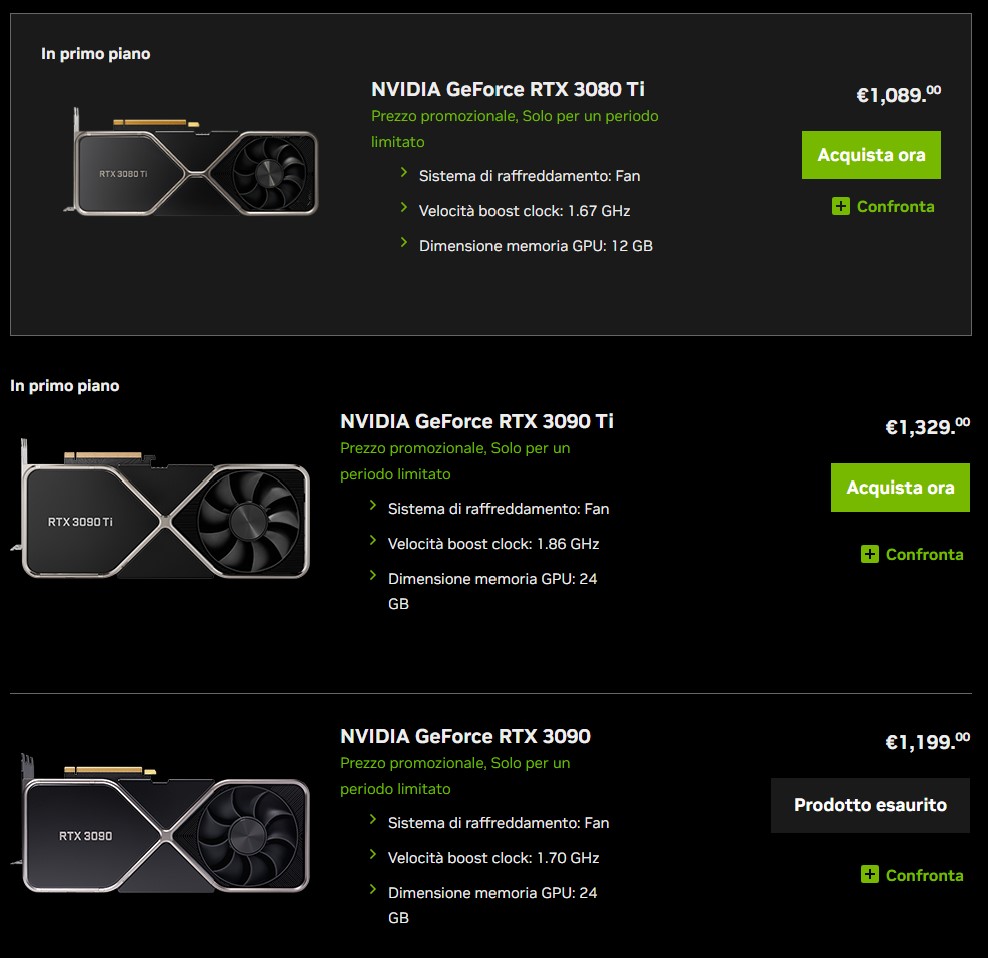
Task: Click the plus icon beside RTX 3080 Ti Confronta
Action: [841, 206]
